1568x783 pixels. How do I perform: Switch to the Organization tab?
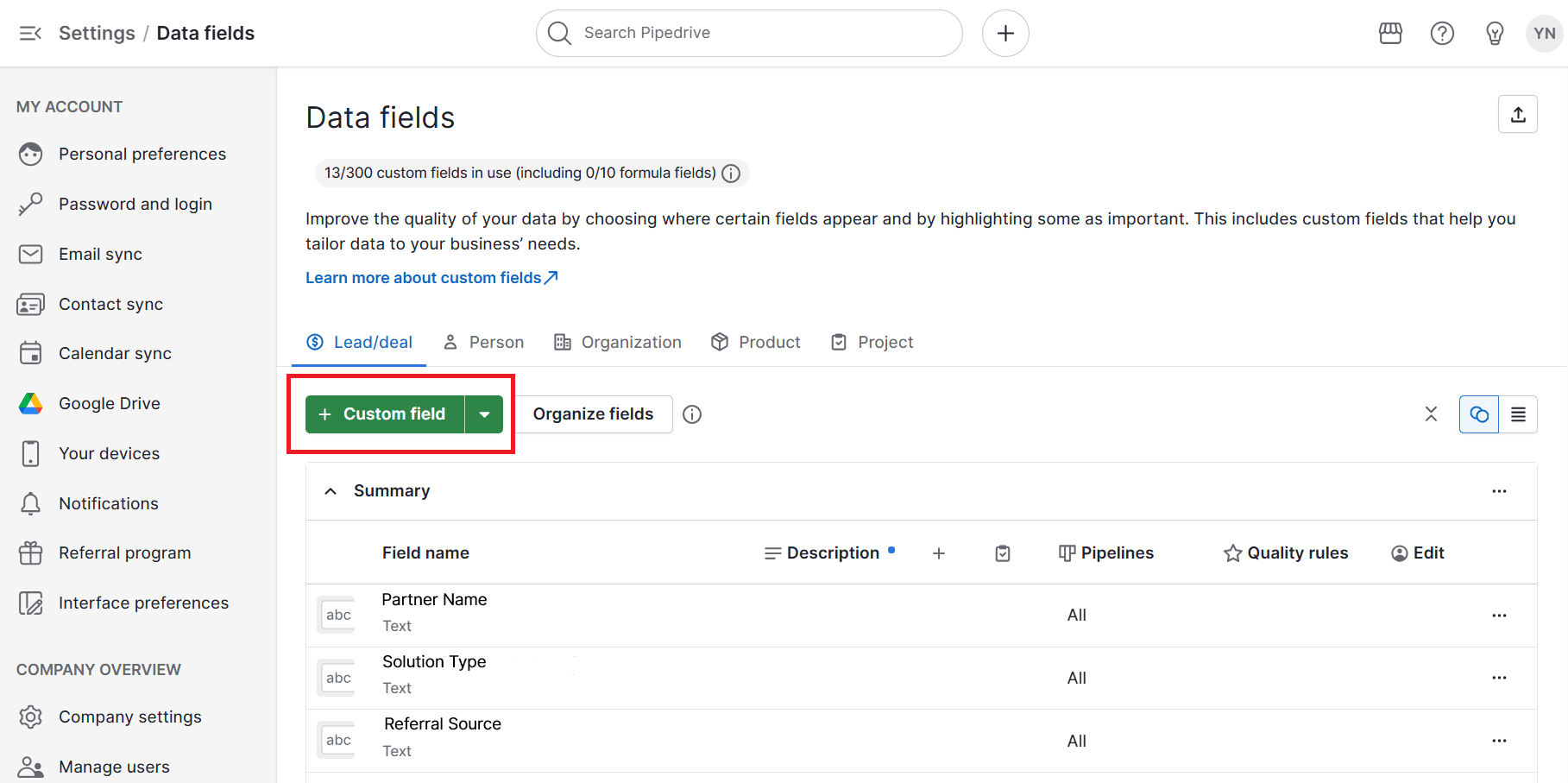pos(618,342)
